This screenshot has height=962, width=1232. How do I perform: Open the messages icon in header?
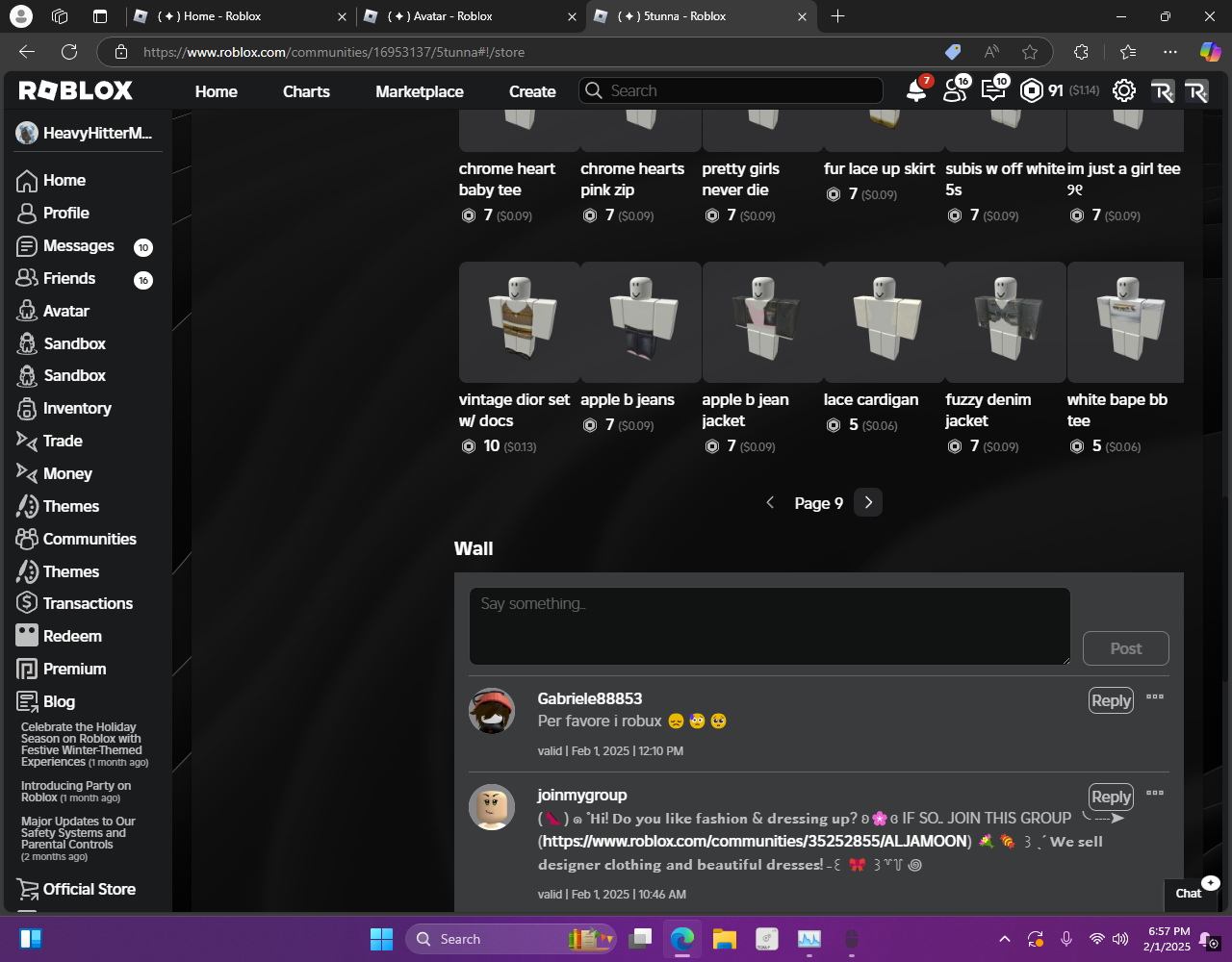point(993,90)
